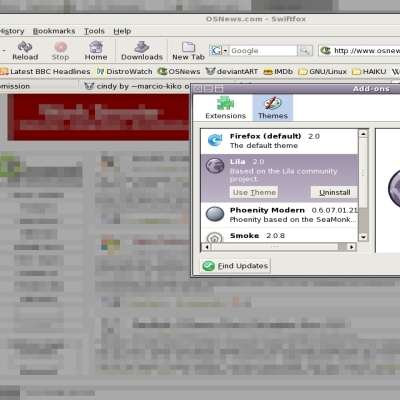Open the GNU/Linux bookmarks folder

point(322,72)
